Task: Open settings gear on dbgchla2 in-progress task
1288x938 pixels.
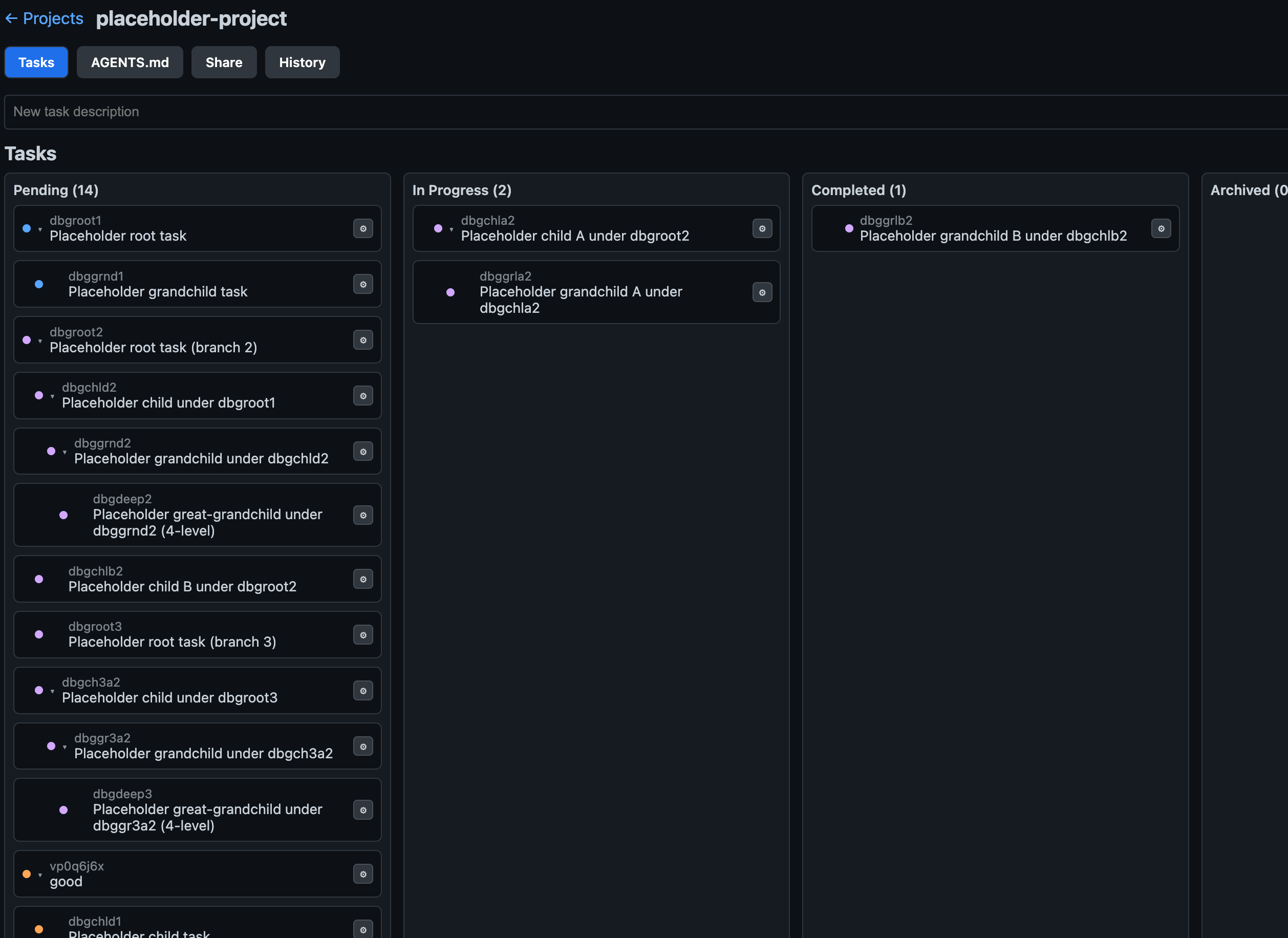Action: click(762, 228)
